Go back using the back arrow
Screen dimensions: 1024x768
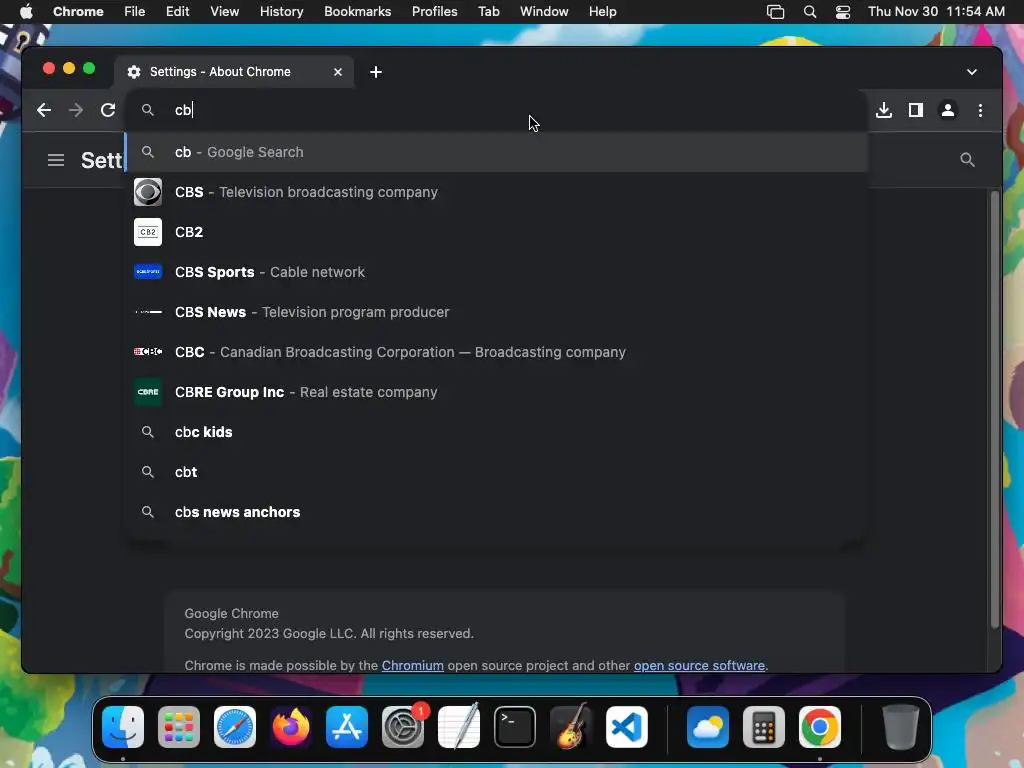click(44, 110)
